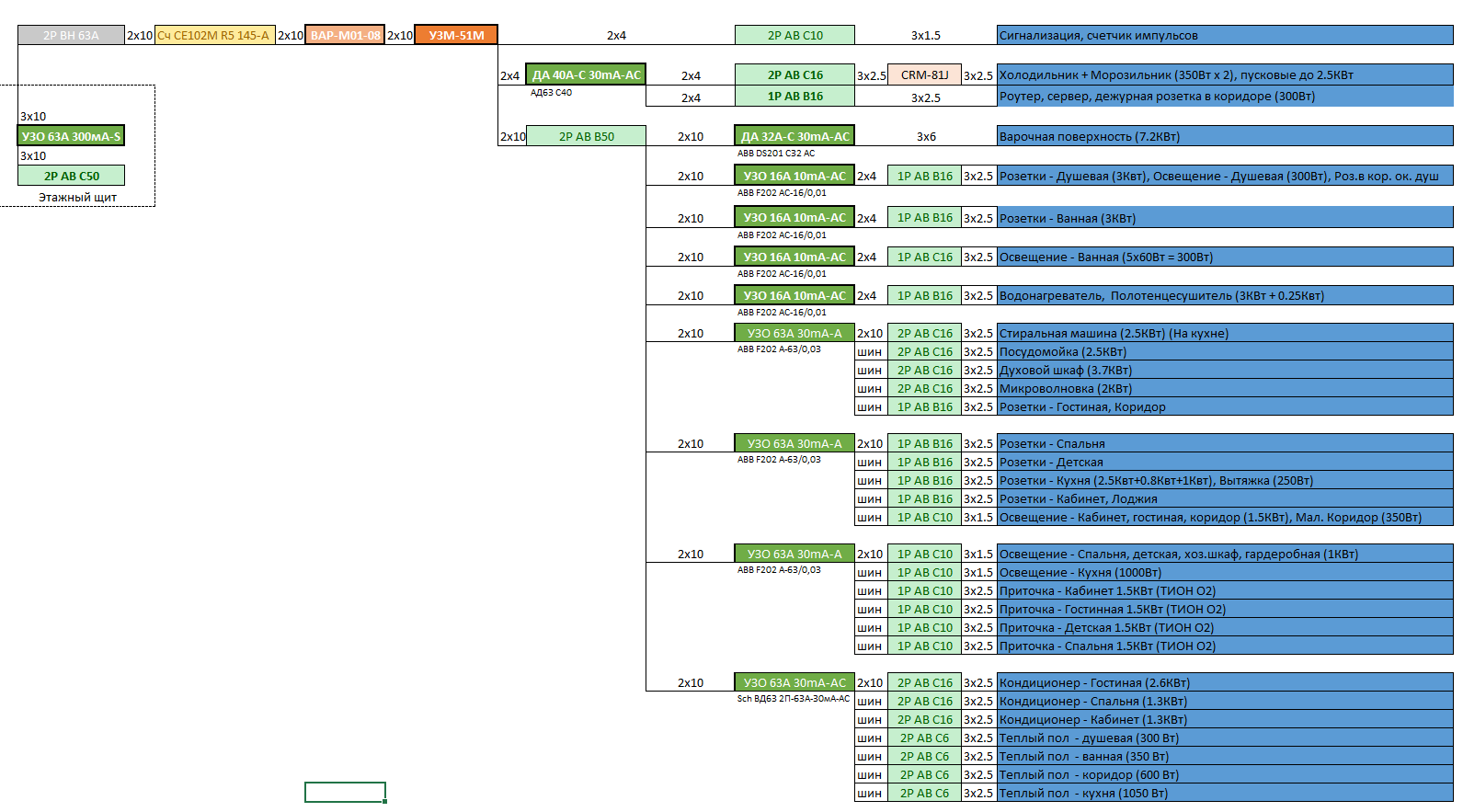Viewport: 1463px width, 812px height.
Task: Select the Посудомойка (2.5КВт) cell
Action: [1225, 351]
